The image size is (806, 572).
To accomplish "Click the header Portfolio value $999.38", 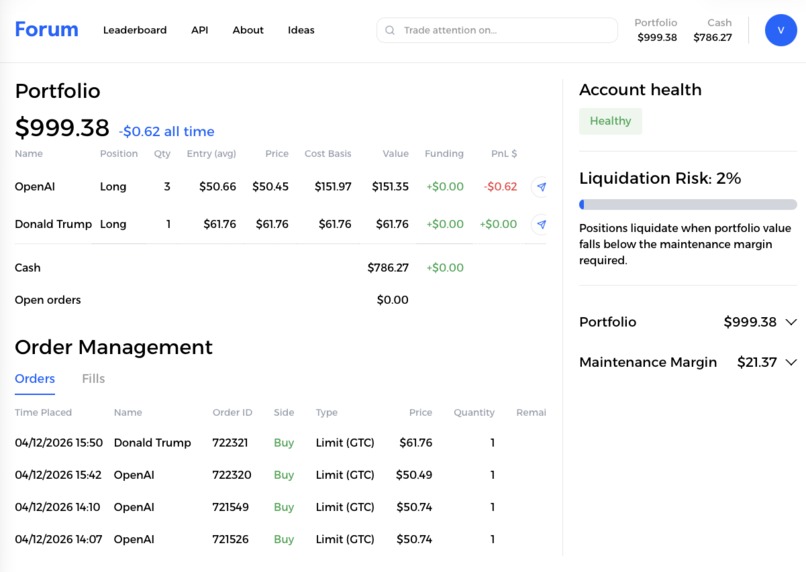I will pos(656,38).
